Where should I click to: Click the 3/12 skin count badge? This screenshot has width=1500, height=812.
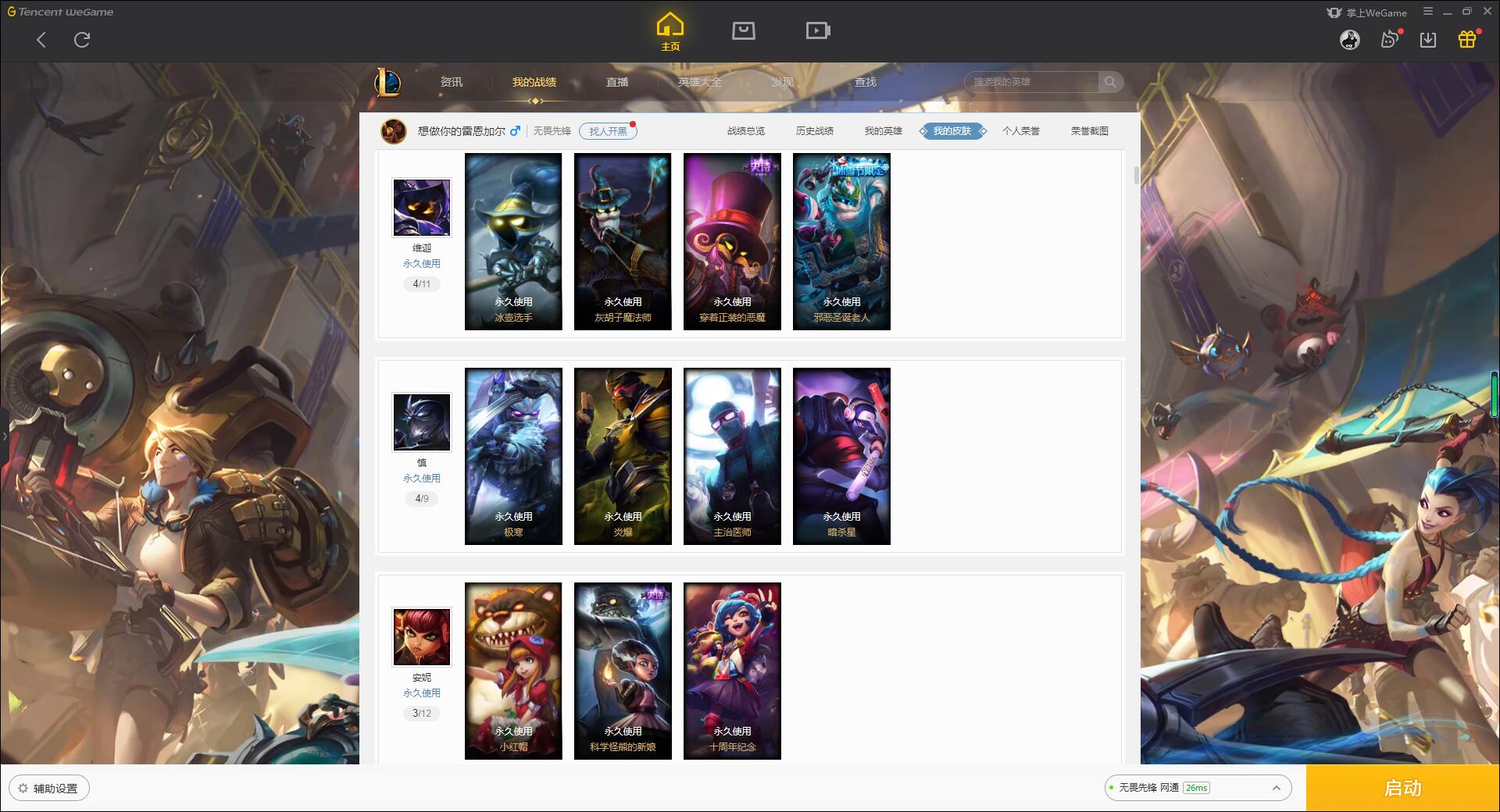(x=422, y=714)
